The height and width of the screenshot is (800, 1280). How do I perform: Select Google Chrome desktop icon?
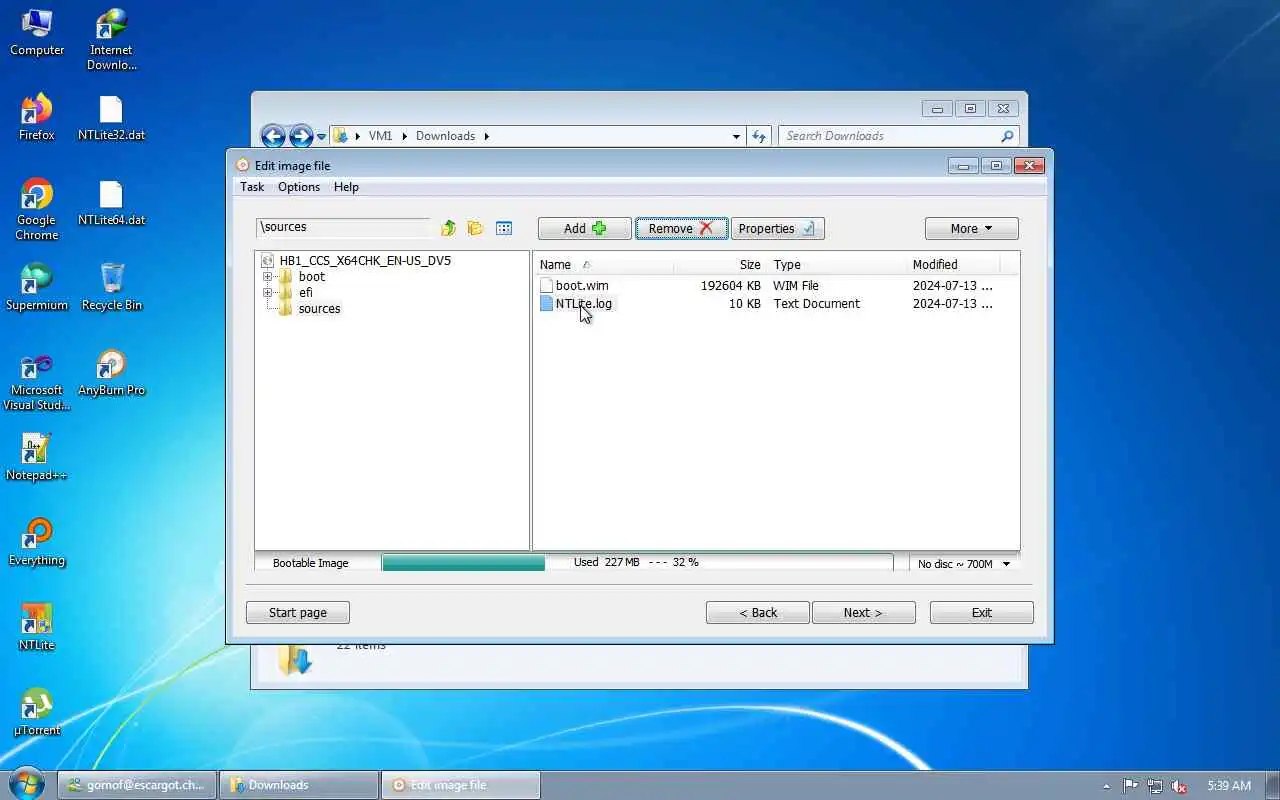click(37, 210)
